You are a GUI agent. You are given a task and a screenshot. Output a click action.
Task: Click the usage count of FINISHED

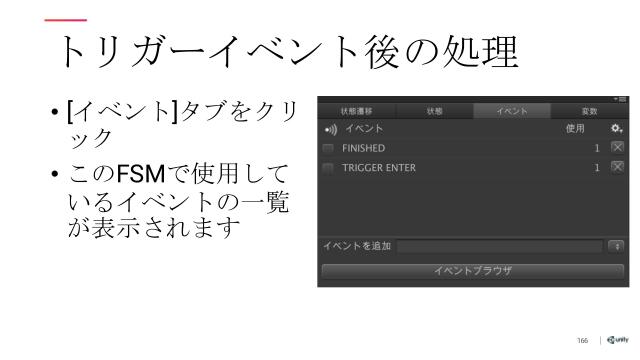coord(597,148)
